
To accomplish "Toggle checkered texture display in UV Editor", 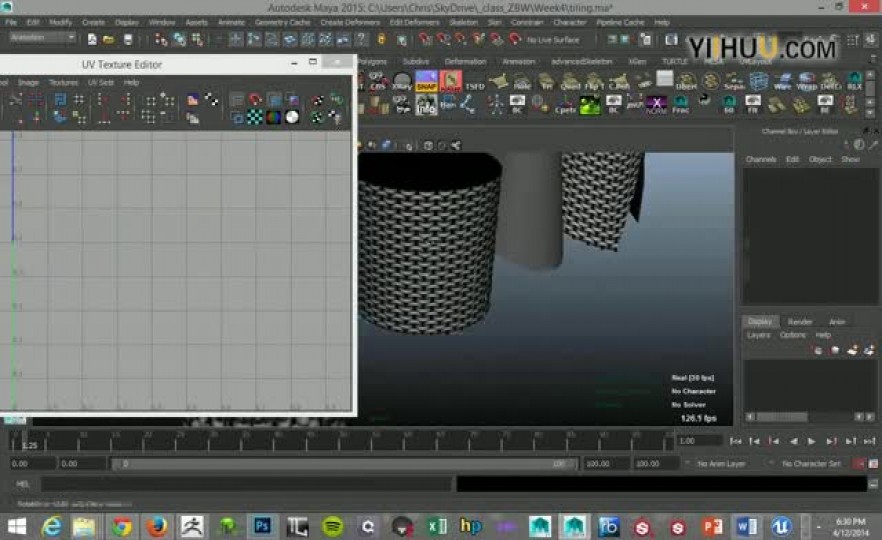I will (255, 117).
